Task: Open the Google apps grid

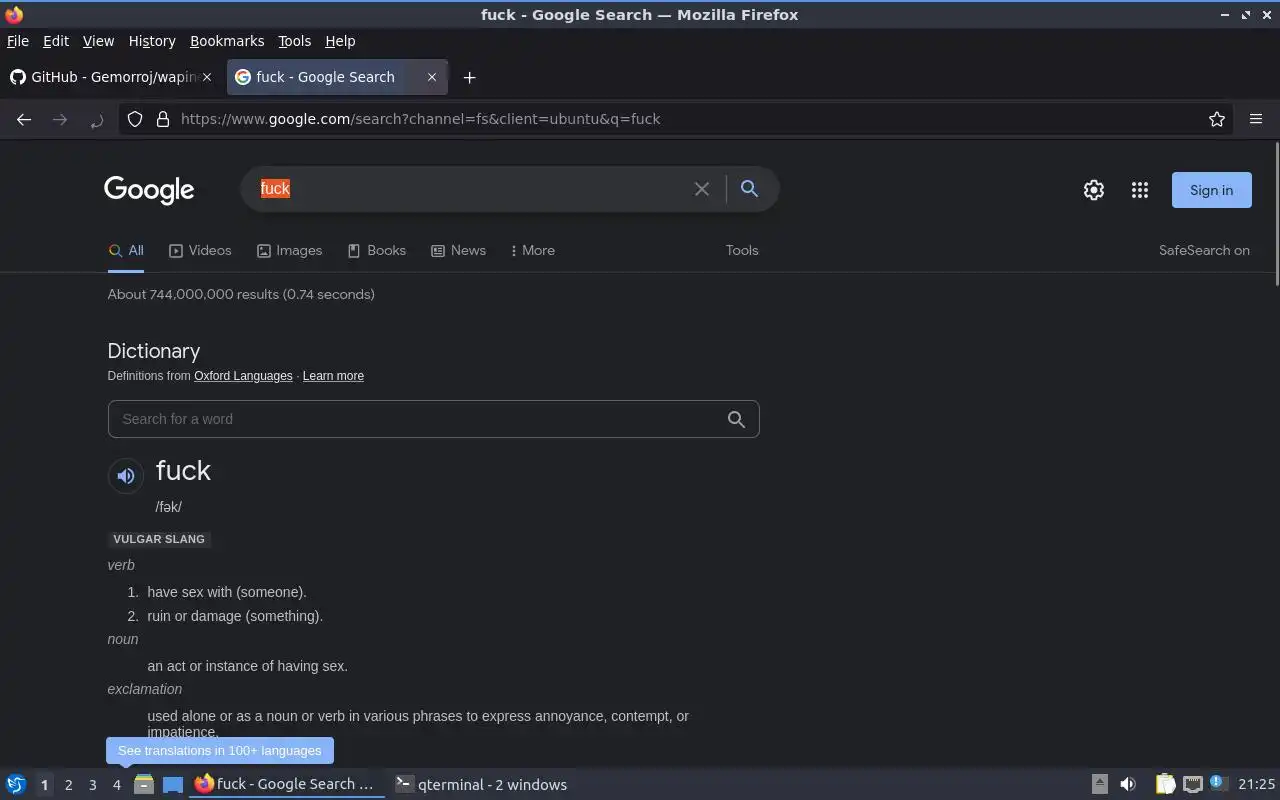Action: click(x=1140, y=190)
